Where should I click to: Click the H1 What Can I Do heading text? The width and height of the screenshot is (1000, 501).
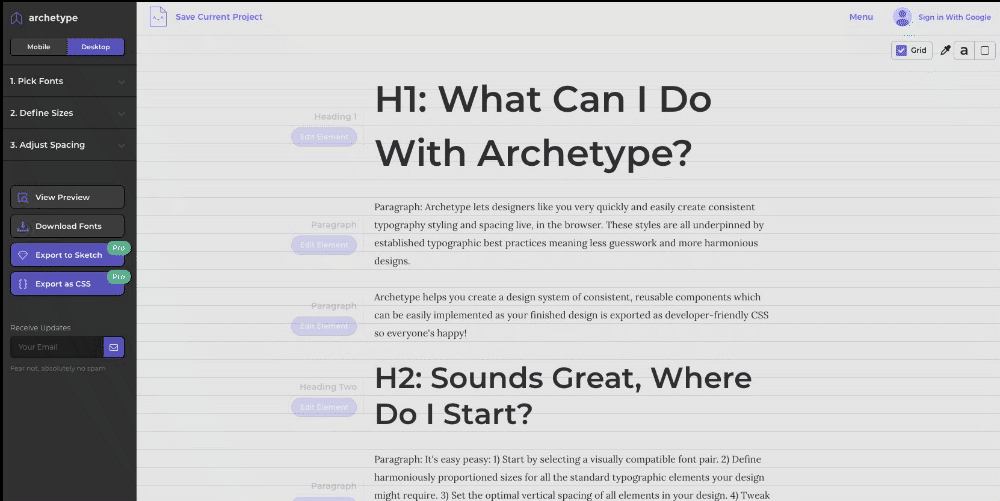[543, 126]
